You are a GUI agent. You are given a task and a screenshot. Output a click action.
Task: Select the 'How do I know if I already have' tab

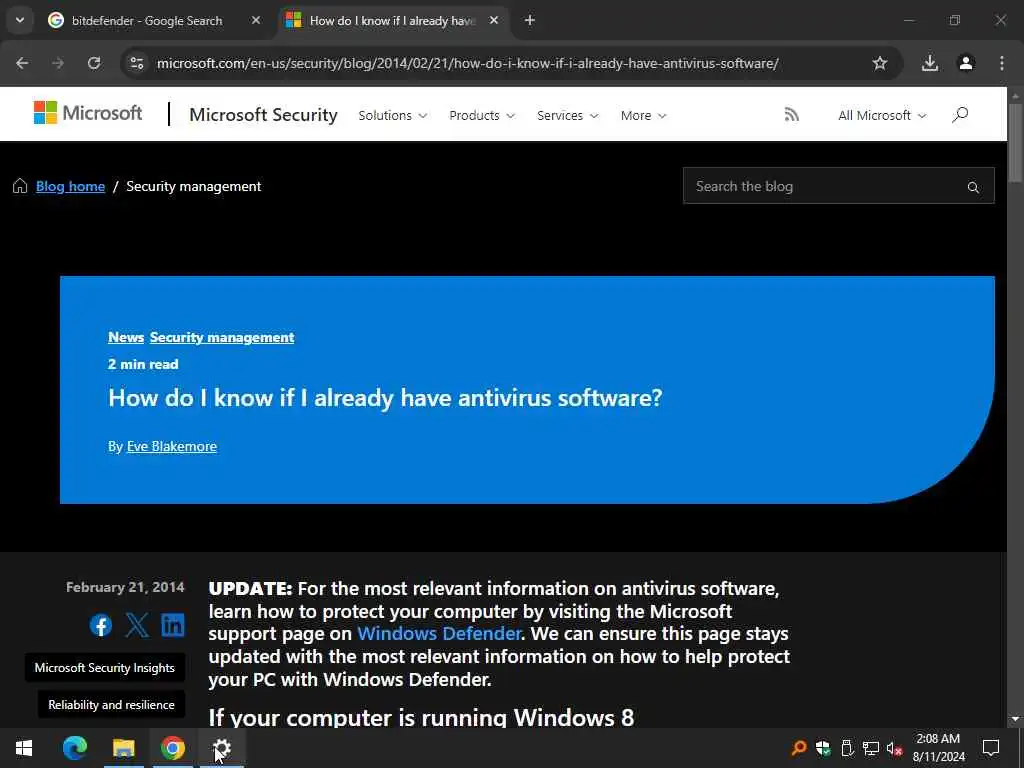393,20
